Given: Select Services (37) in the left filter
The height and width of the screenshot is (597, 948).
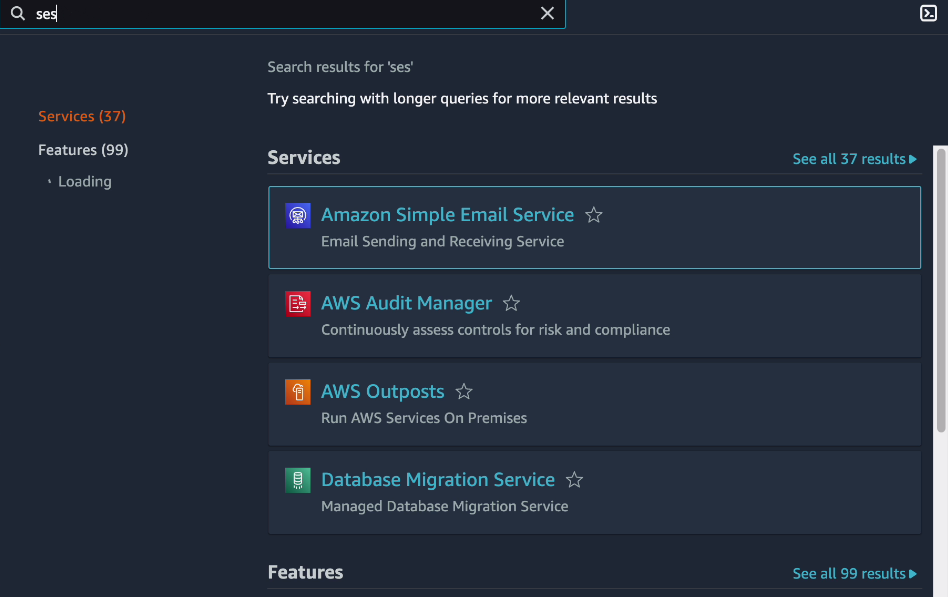Looking at the screenshot, I should tap(82, 116).
